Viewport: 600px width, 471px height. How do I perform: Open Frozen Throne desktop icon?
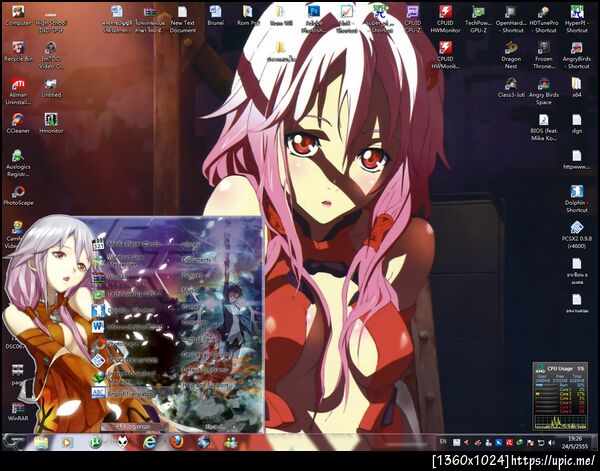tap(543, 55)
